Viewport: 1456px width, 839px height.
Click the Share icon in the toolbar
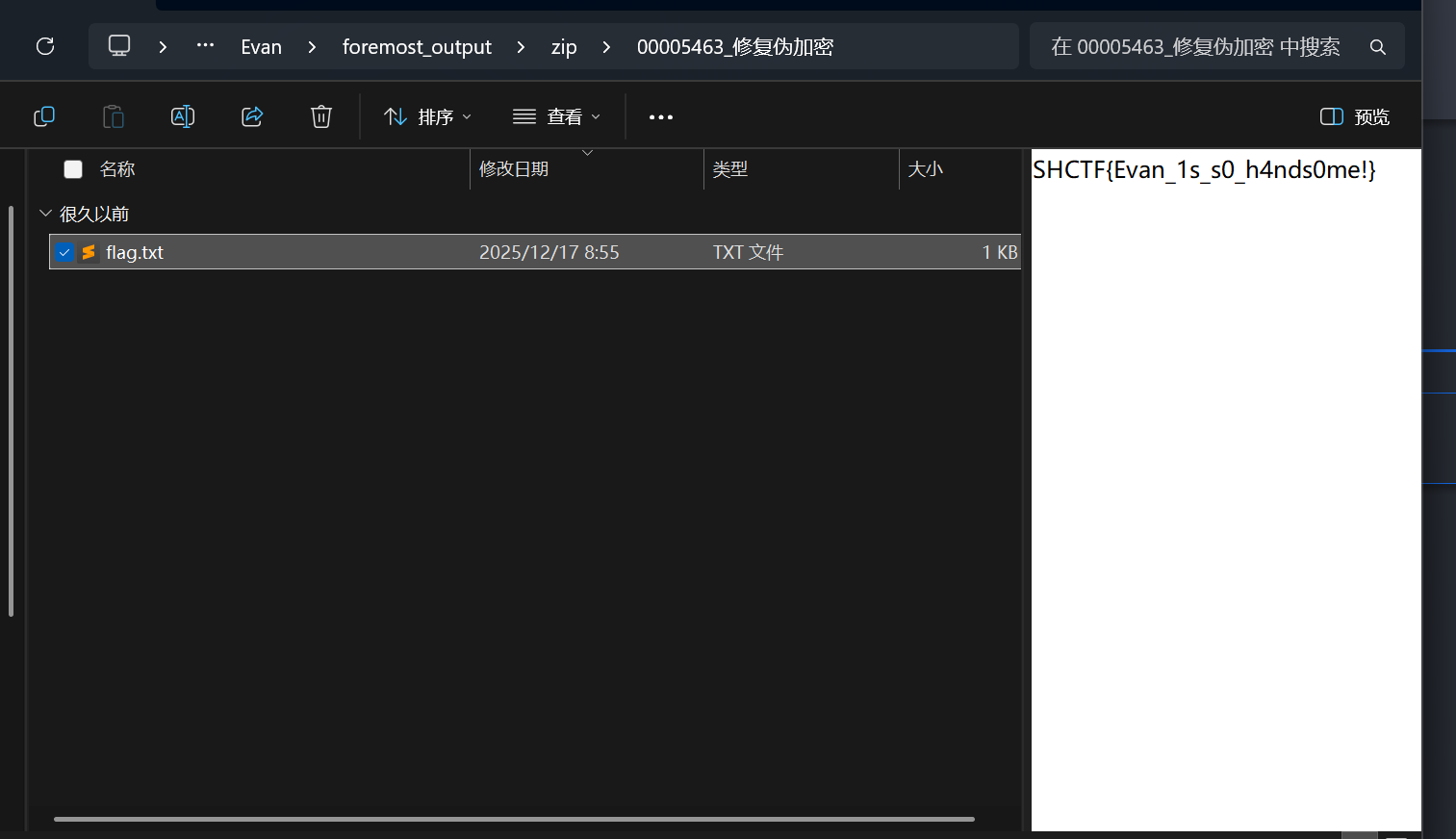pos(252,116)
